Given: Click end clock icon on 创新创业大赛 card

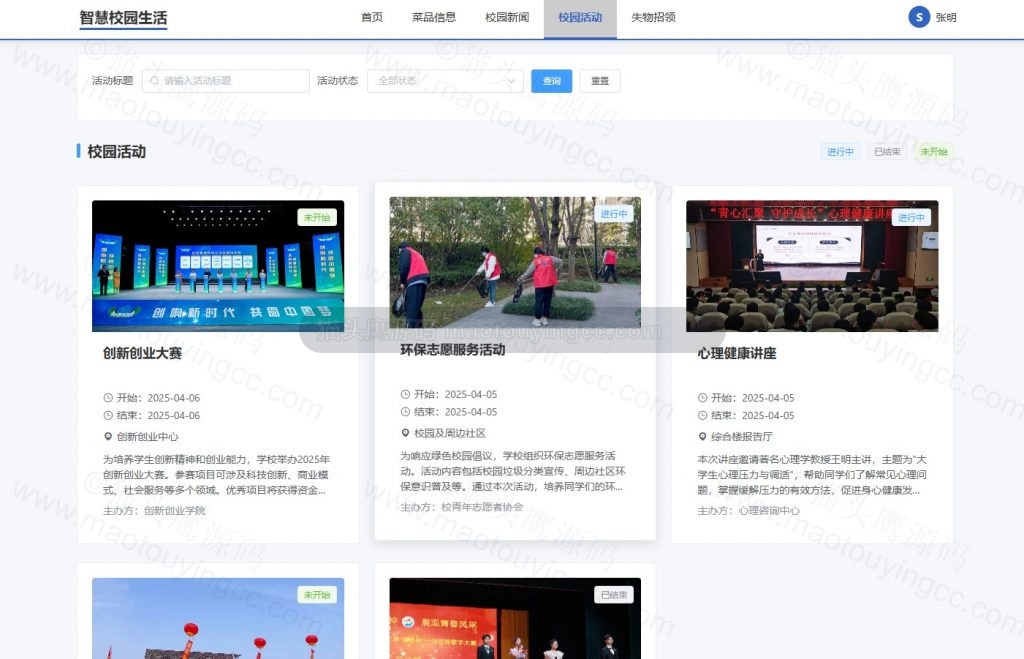Looking at the screenshot, I should pyautogui.click(x=108, y=415).
